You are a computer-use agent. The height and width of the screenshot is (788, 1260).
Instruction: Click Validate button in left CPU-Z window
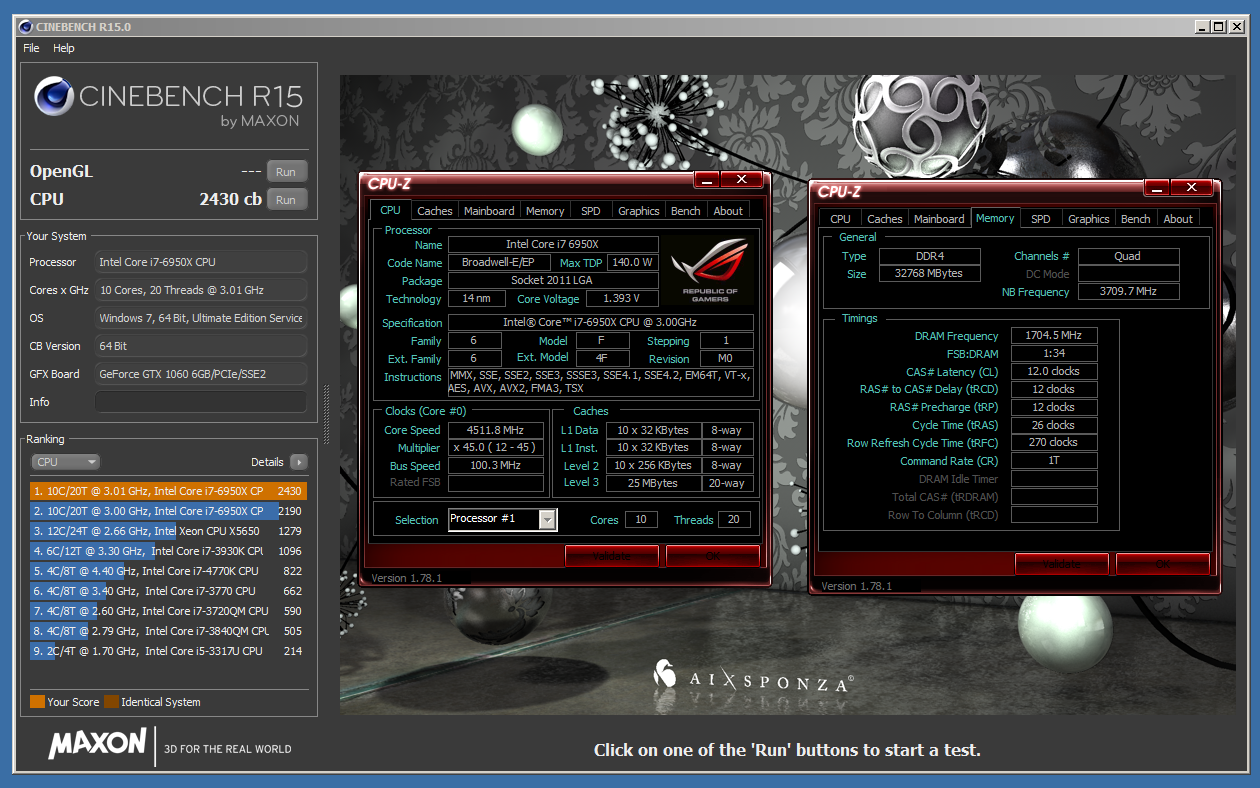(612, 556)
